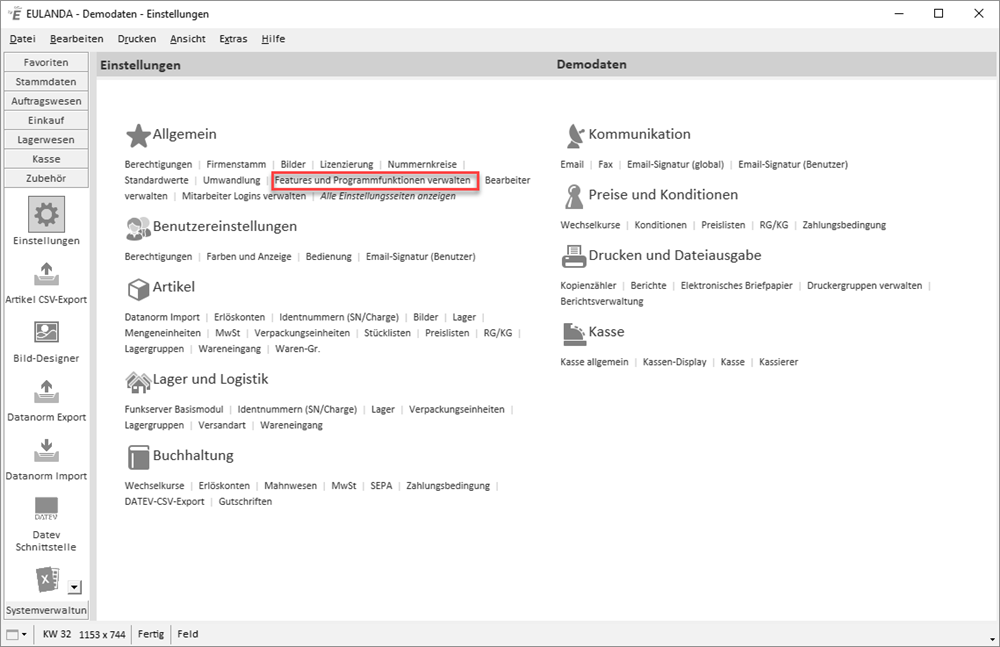Viewport: 1000px width, 647px height.
Task: Click the Datanorm Import icon
Action: (46, 450)
